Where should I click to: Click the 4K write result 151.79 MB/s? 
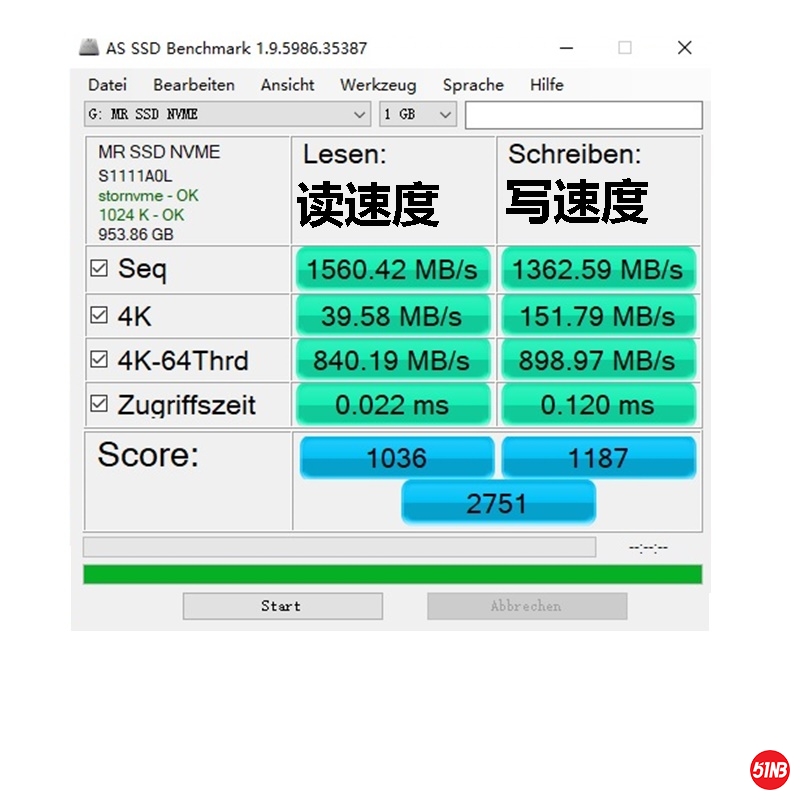pyautogui.click(x=598, y=316)
